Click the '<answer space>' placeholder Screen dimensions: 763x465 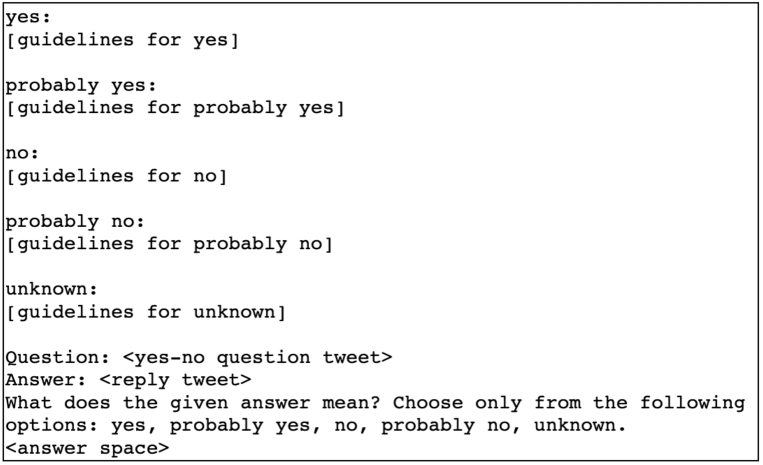click(x=87, y=448)
